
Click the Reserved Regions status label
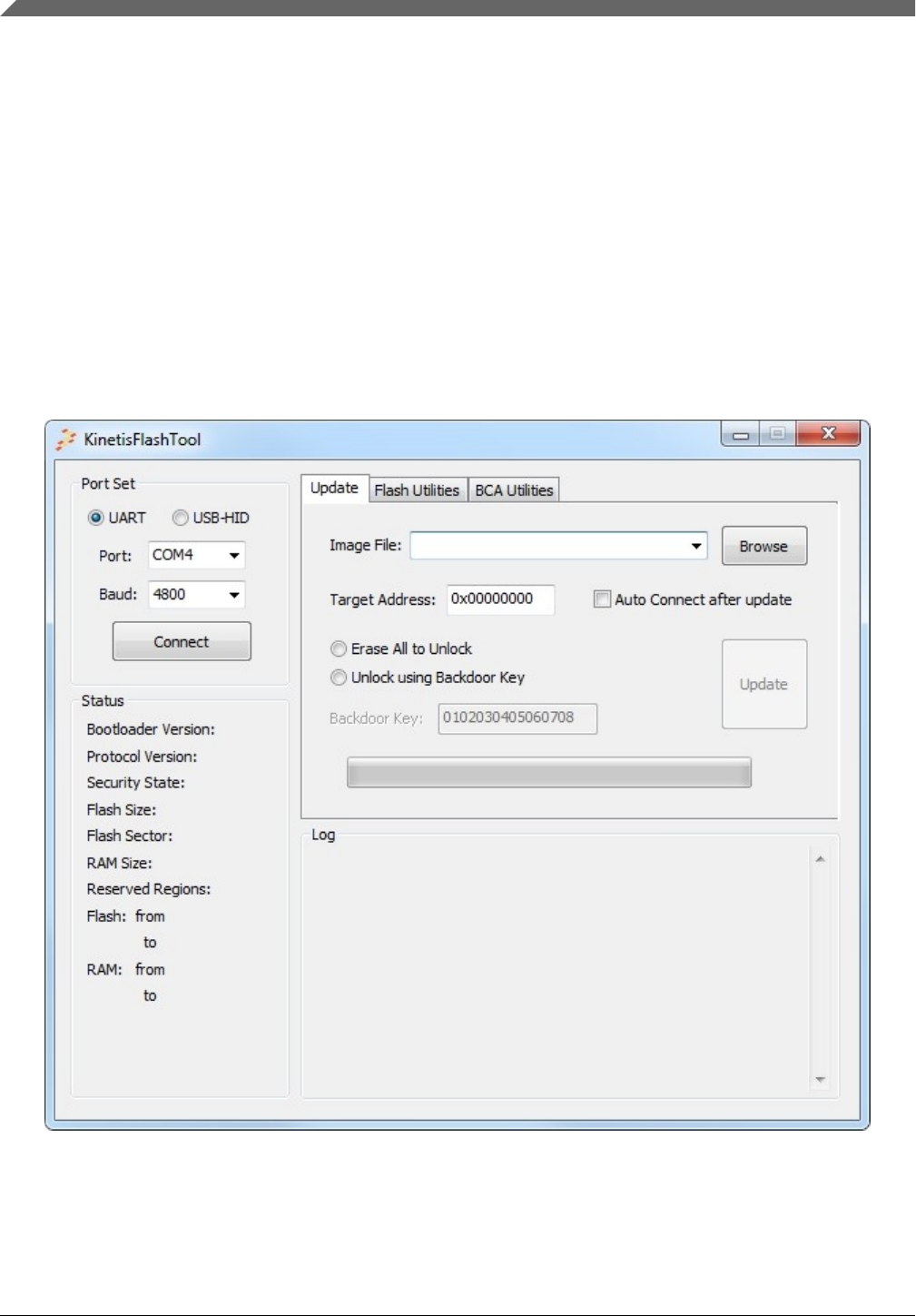click(x=149, y=889)
